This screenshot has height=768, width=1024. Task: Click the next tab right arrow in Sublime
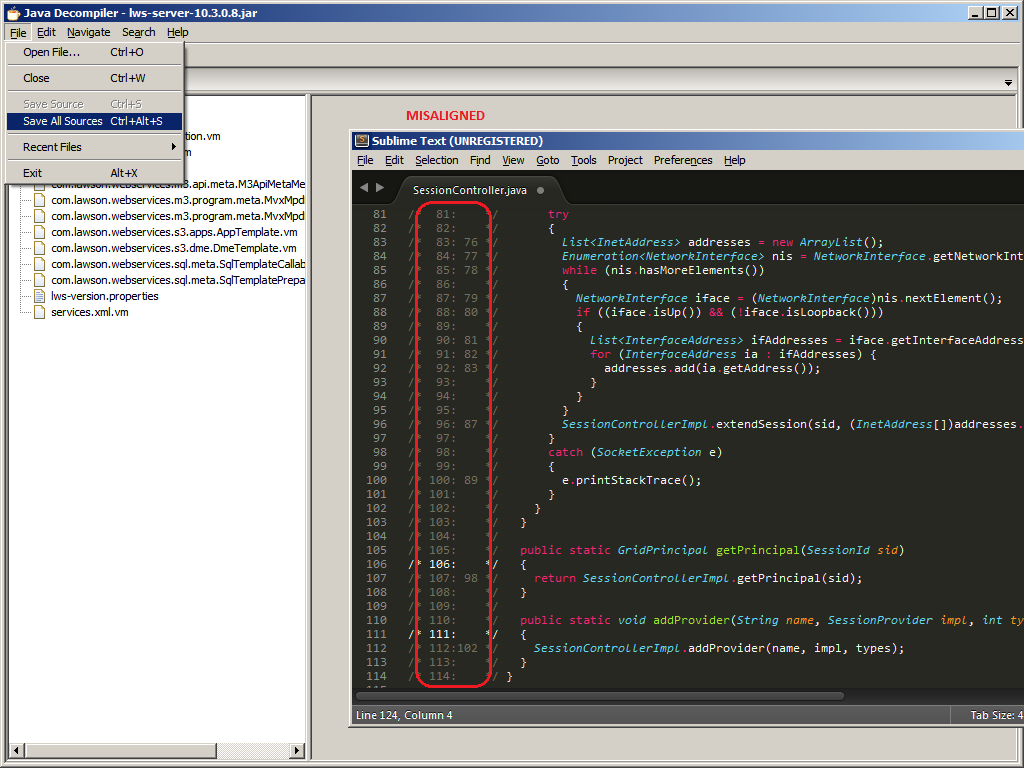click(380, 187)
